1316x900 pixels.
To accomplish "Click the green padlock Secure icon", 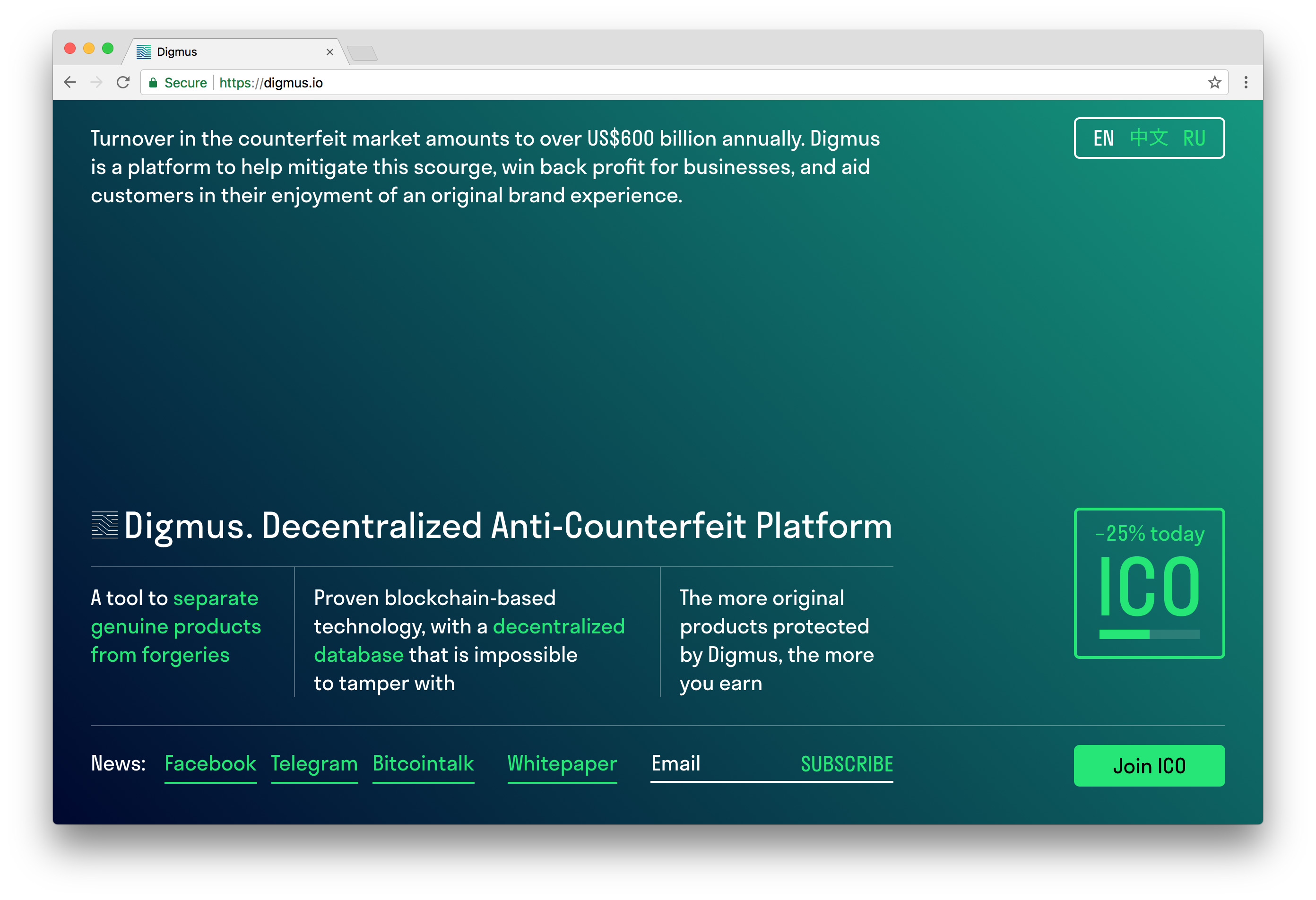I will coord(153,83).
